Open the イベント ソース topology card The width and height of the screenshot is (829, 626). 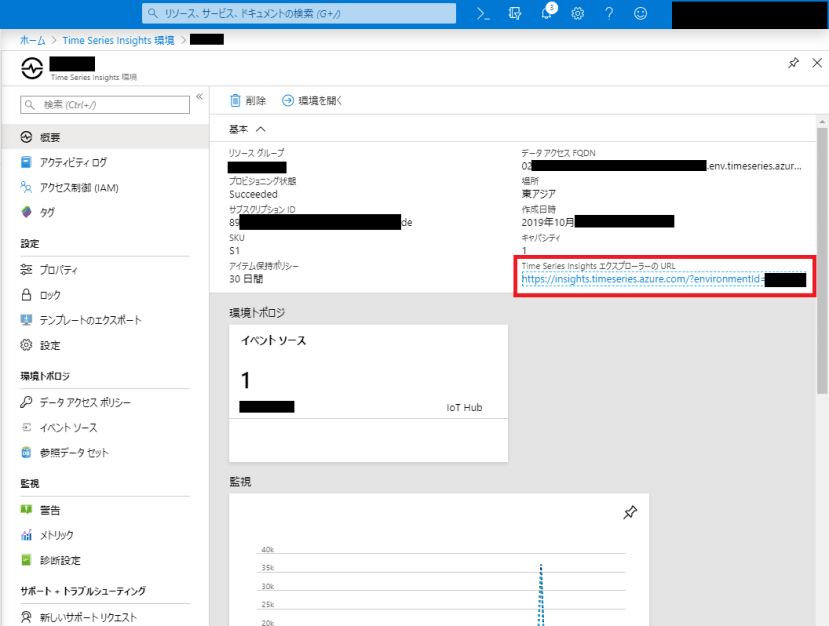pyautogui.click(x=369, y=393)
